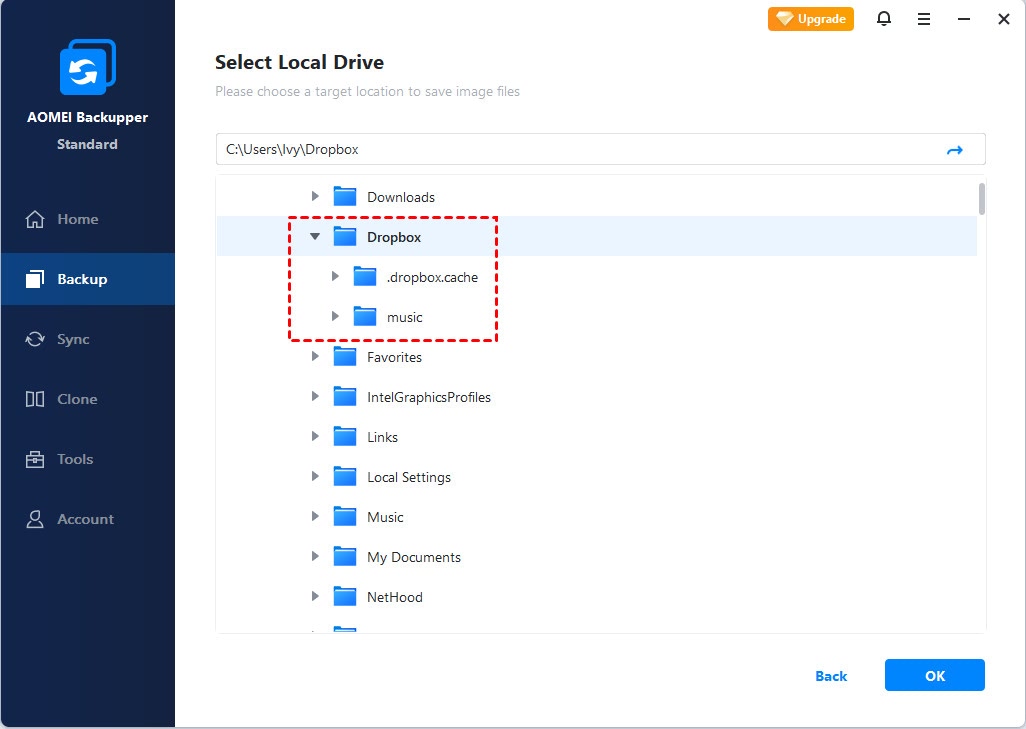Viewport: 1026px width, 729px height.
Task: Click the Dropbox folder icon
Action: click(345, 236)
